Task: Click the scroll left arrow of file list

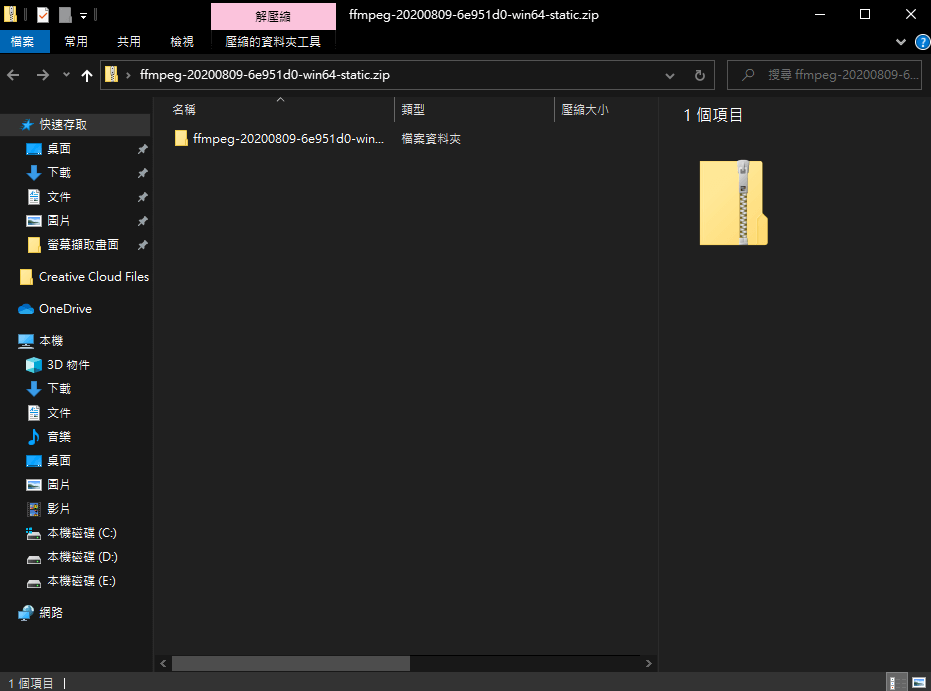Action: (163, 663)
